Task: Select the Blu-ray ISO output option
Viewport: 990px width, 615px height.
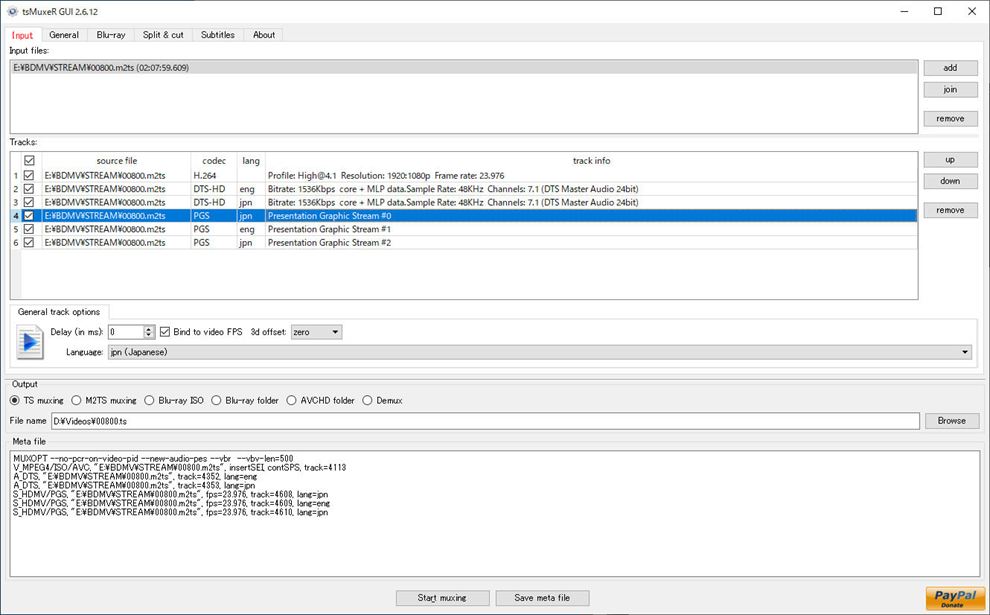Action: [149, 401]
